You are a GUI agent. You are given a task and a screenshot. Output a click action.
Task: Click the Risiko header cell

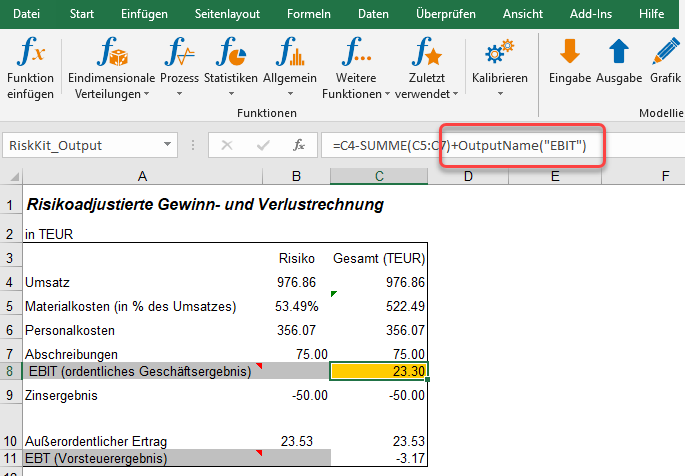(x=297, y=259)
